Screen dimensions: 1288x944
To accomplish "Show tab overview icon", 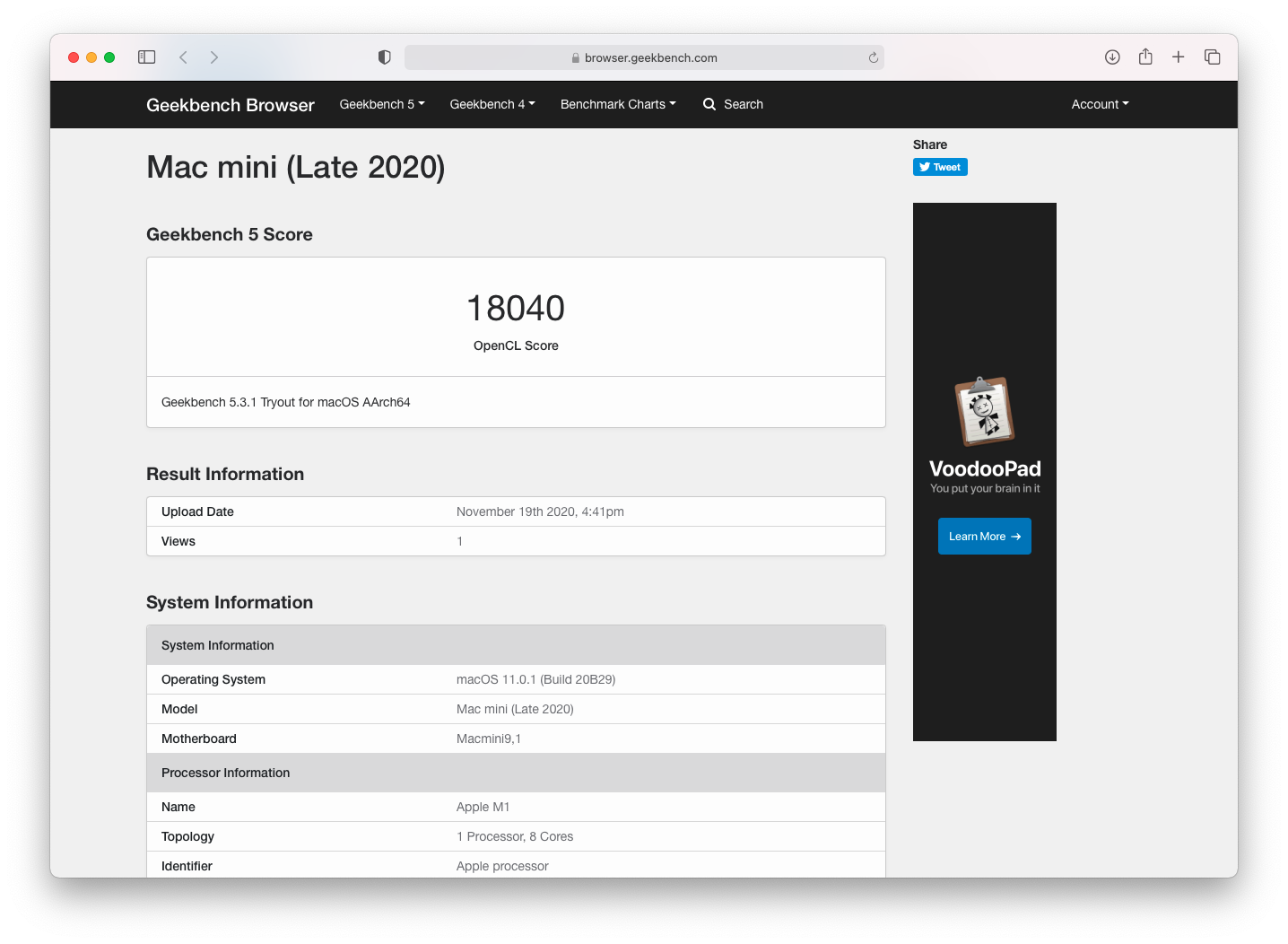I will [1213, 57].
